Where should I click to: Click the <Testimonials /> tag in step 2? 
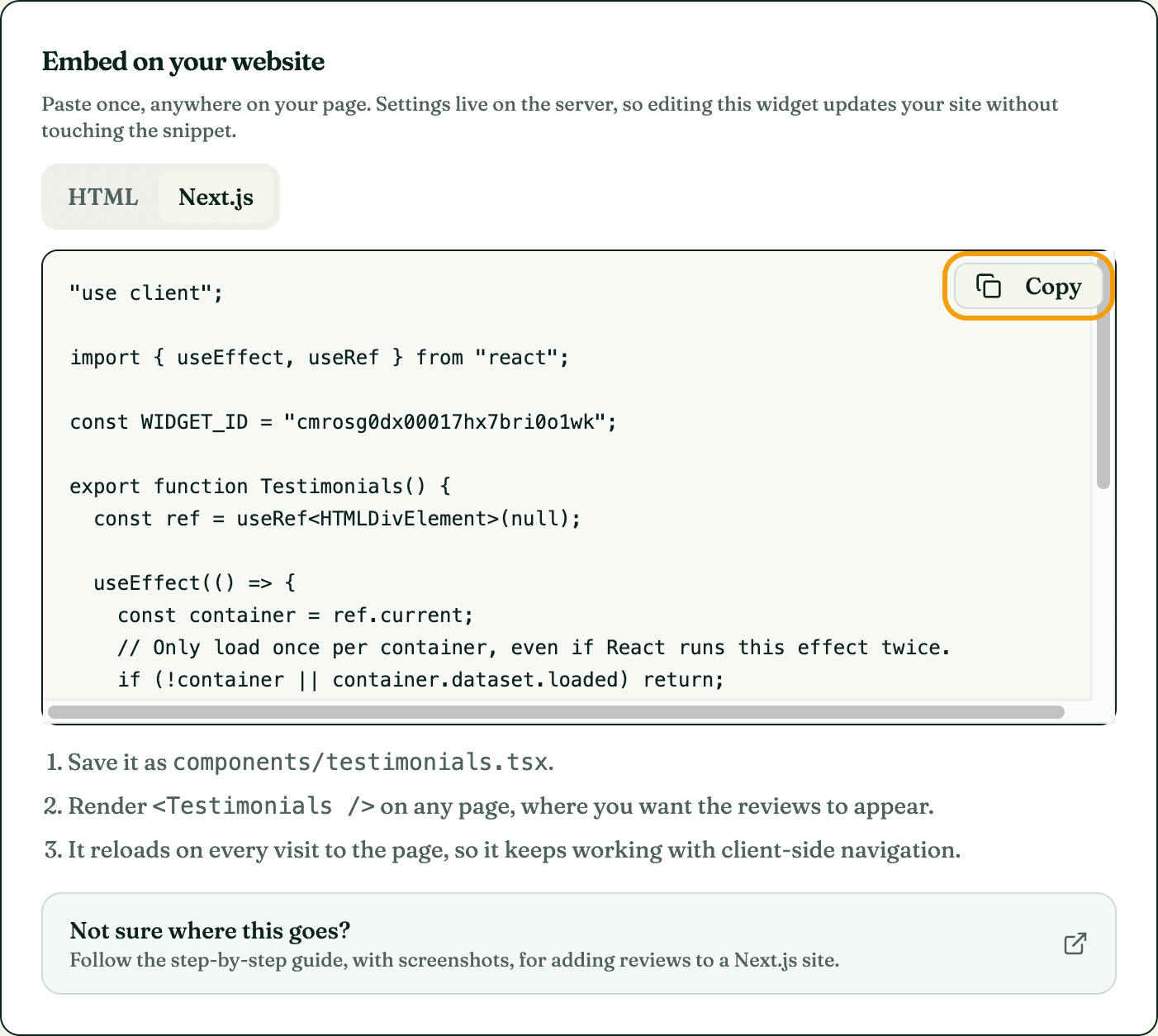(264, 806)
